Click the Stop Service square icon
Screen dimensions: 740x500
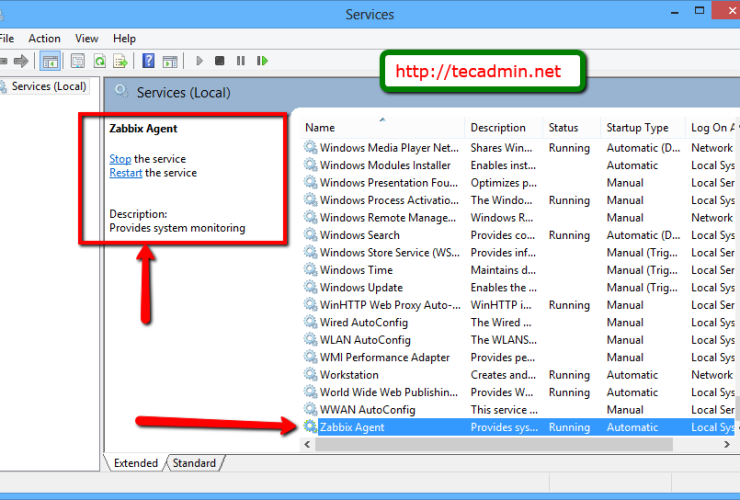tap(220, 61)
